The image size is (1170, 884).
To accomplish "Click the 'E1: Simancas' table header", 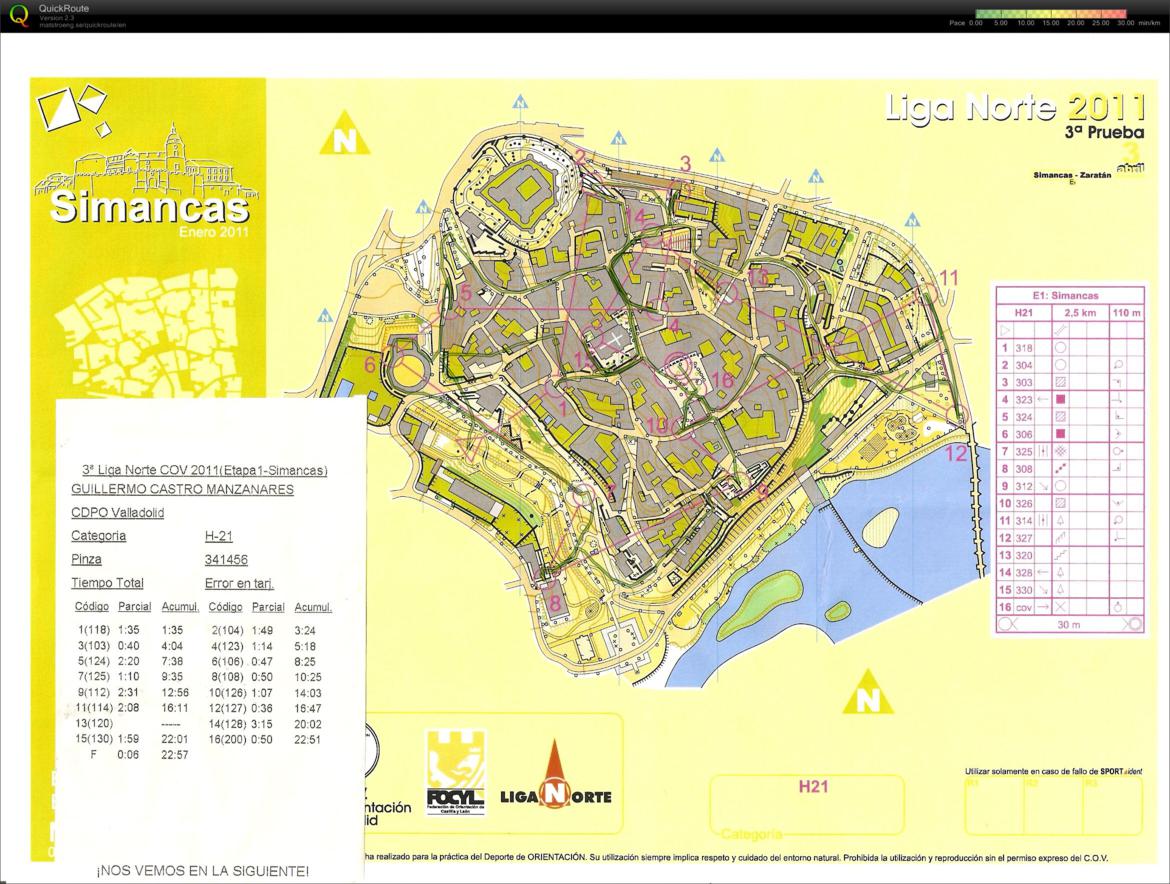I will [1065, 295].
